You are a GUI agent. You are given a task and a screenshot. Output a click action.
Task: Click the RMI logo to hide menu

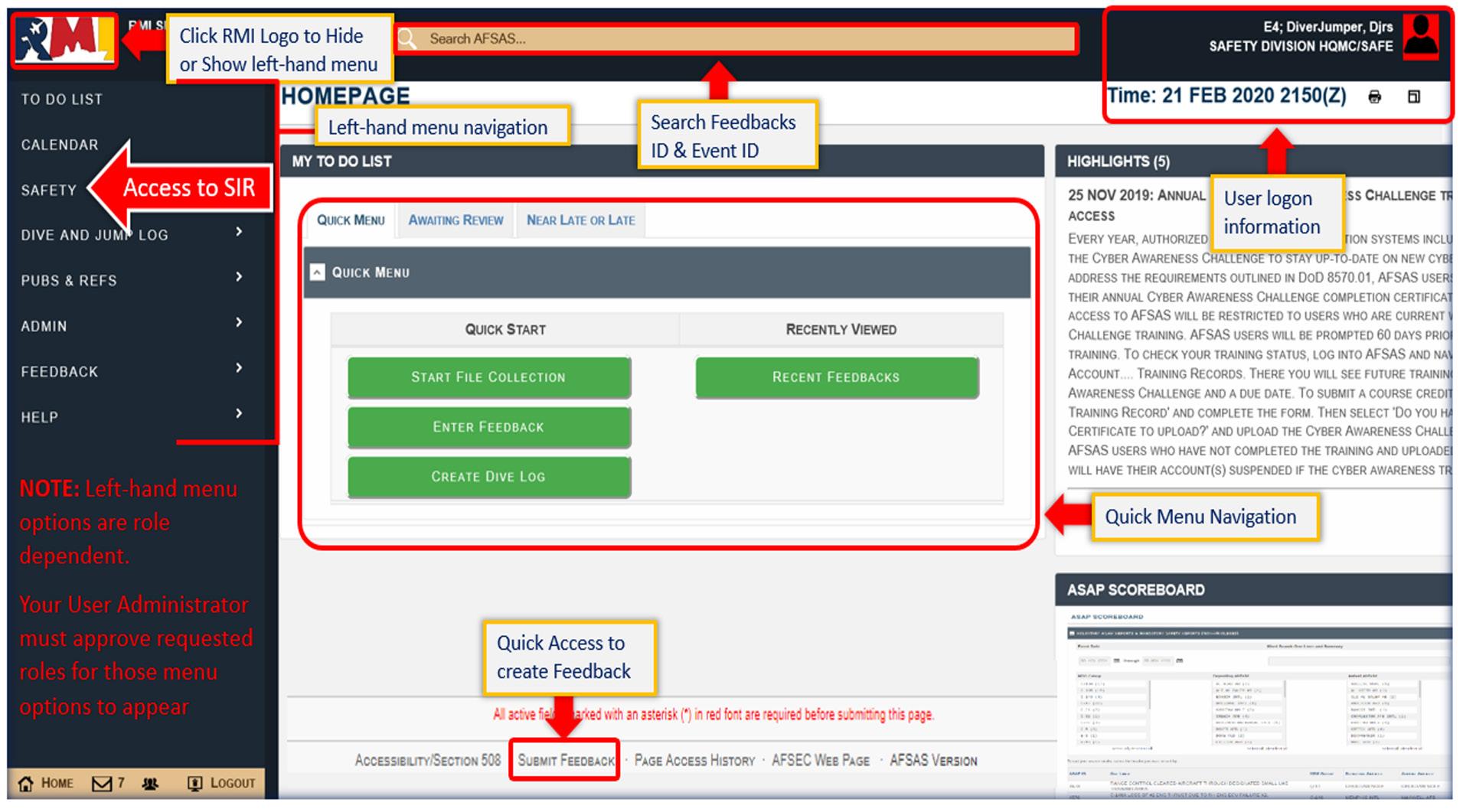click(x=64, y=40)
